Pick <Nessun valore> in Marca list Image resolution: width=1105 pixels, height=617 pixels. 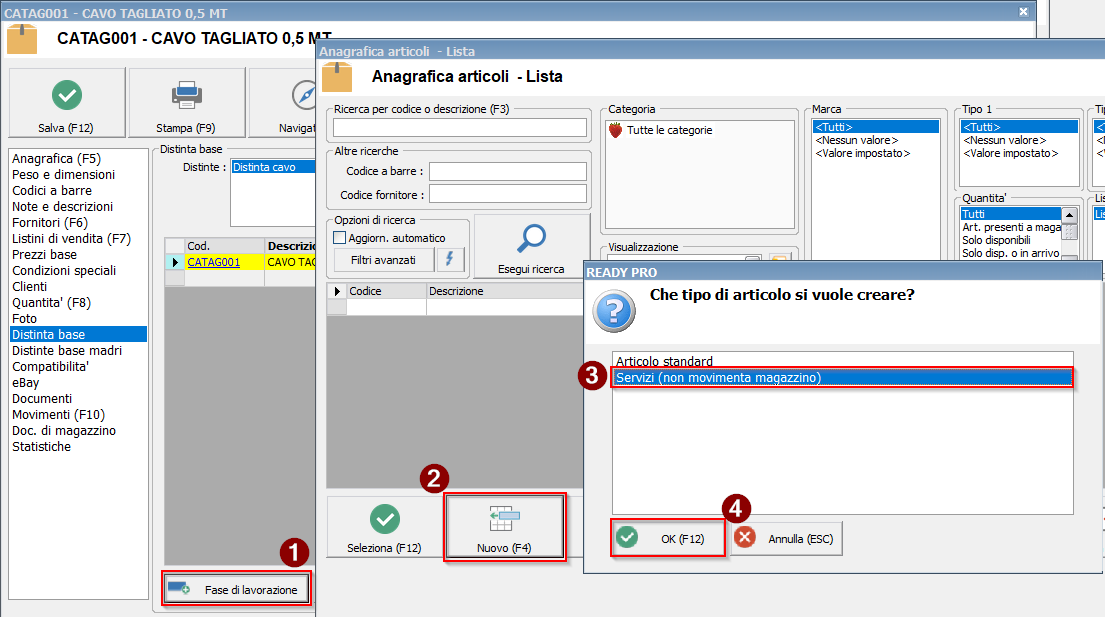point(856,141)
